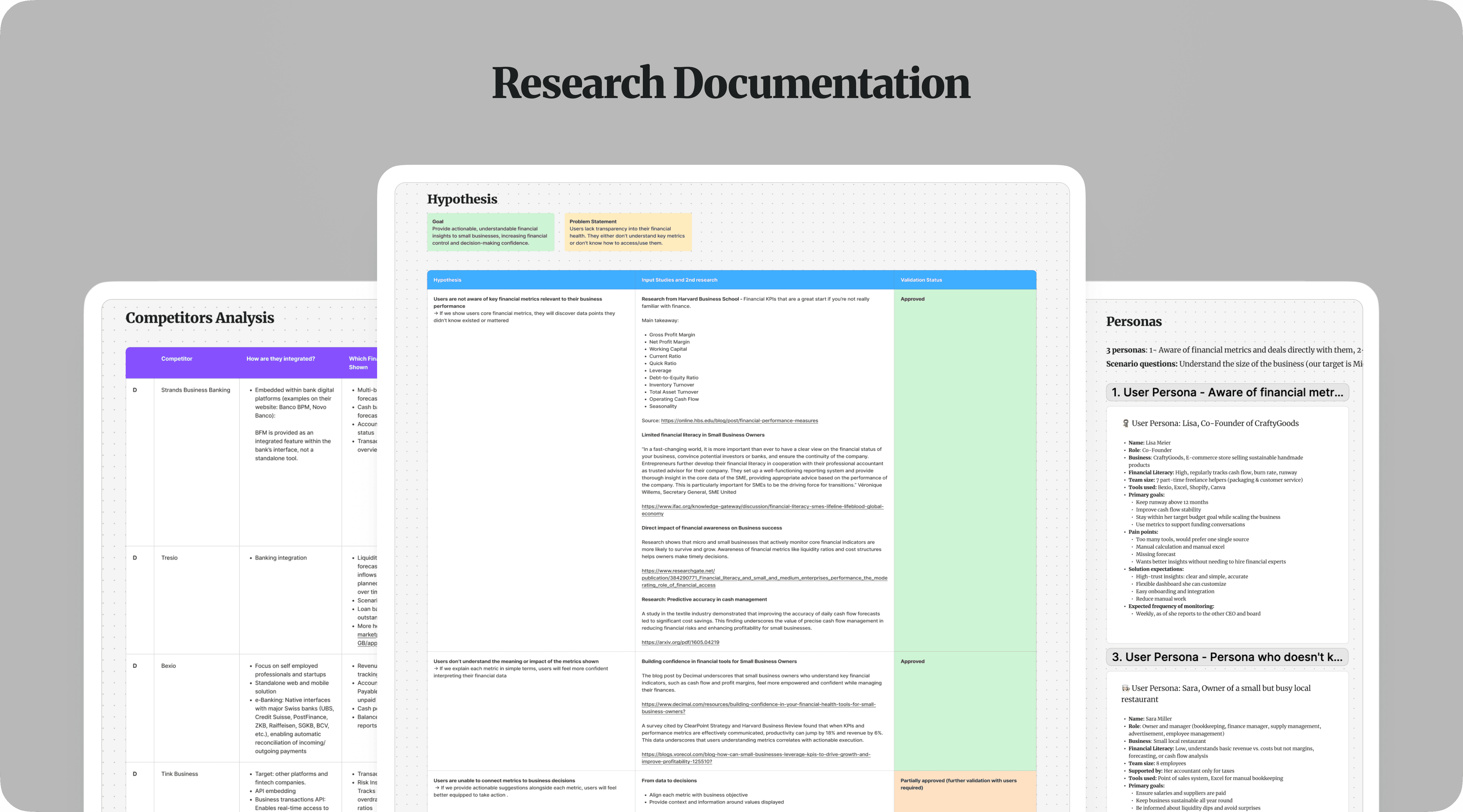Follow the researchgate.net publication link
Screen dimensions: 1463x812
(764, 578)
